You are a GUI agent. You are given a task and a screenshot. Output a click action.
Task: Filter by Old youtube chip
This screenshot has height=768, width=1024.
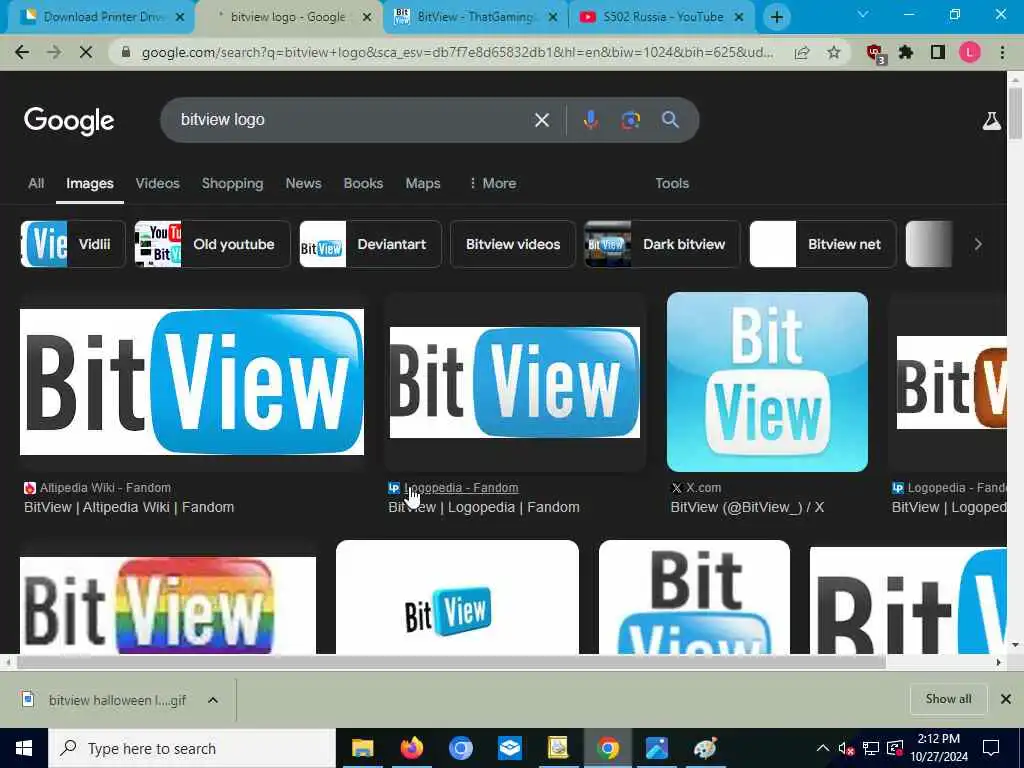pos(212,244)
